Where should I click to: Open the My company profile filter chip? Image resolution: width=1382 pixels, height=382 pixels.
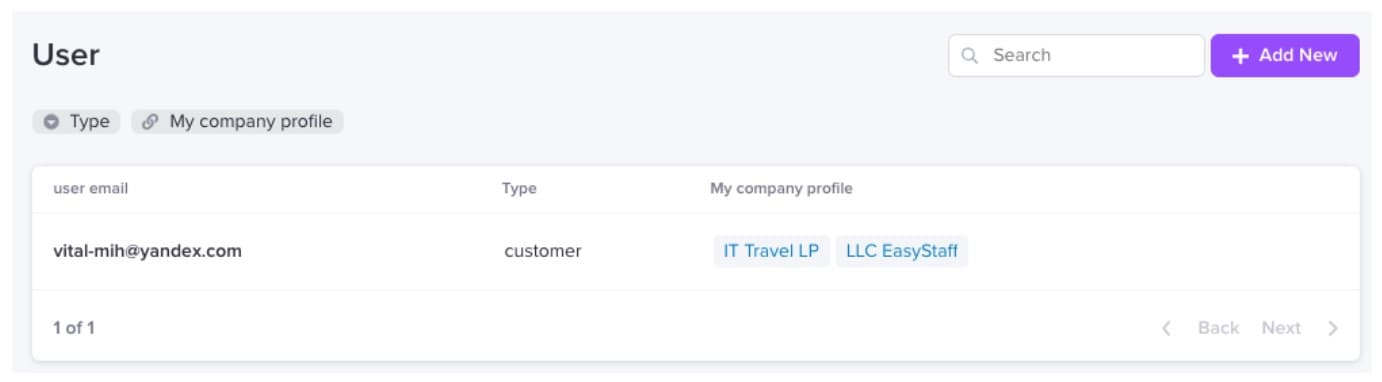[x=237, y=122]
